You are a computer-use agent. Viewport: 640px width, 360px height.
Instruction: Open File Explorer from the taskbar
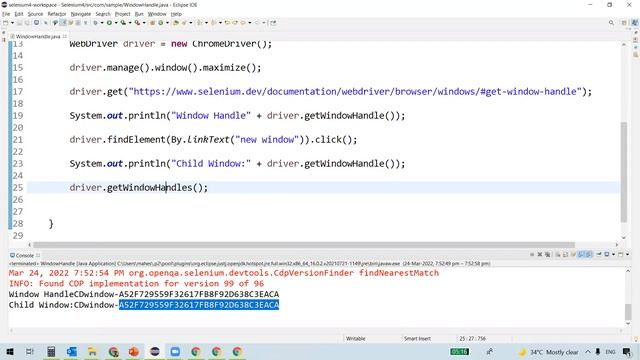pos(93,351)
